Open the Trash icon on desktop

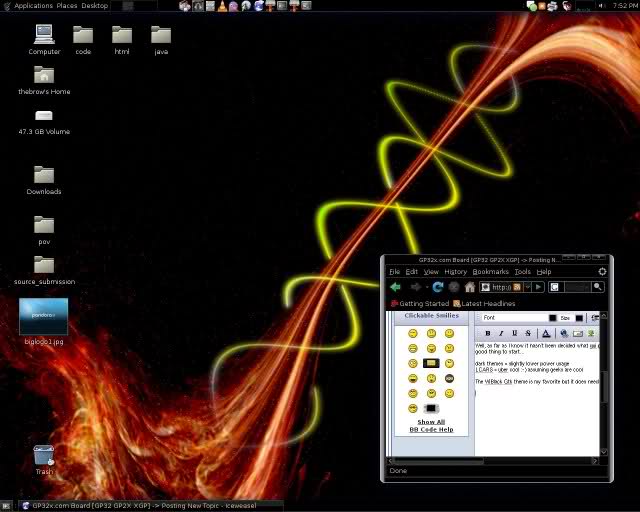[44, 455]
